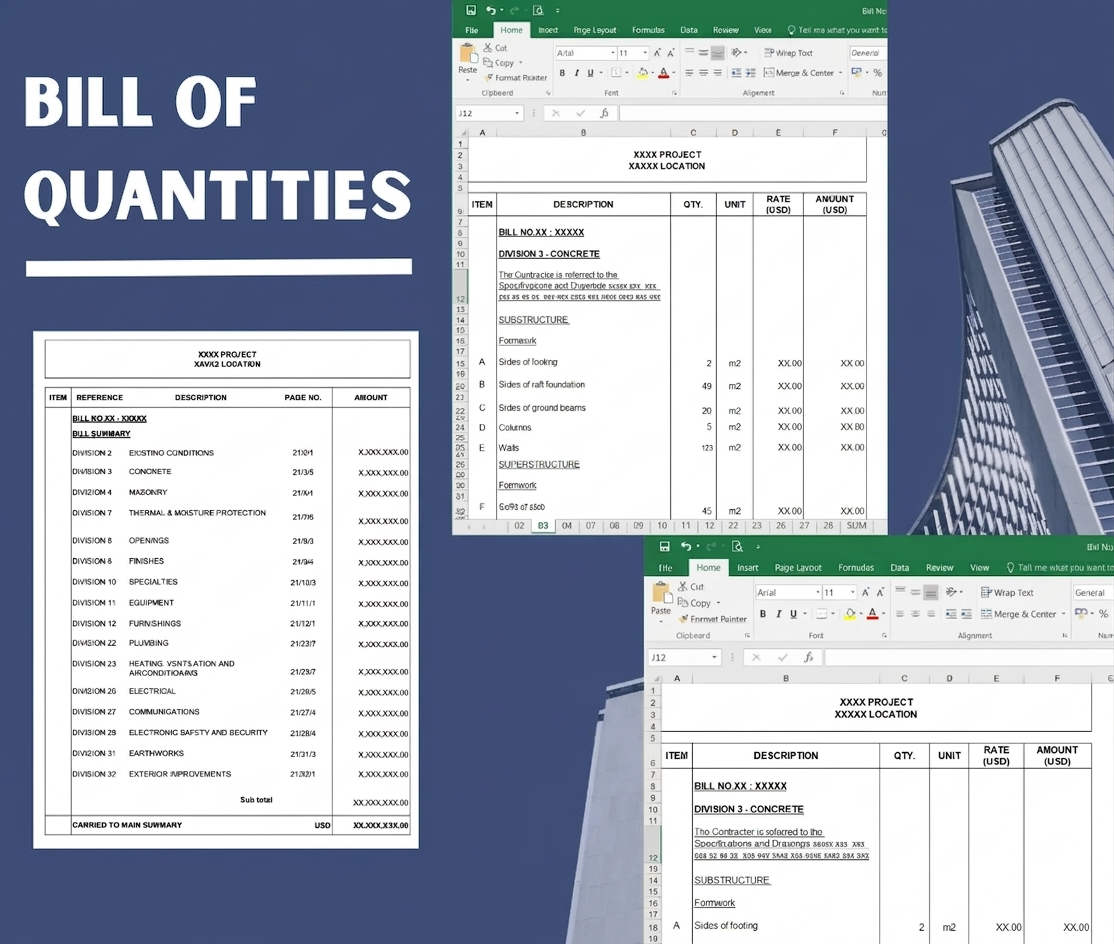Toggle Italic formatting in bottom Excel window
Screen dimensions: 1114x944
[x=777, y=614]
